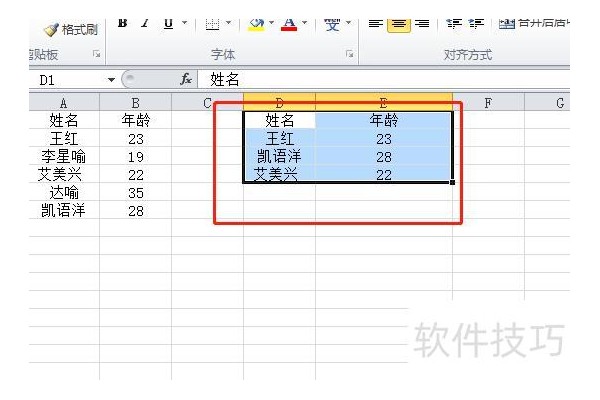Select cell 凯语洋 in column A
600x400 pixels.
[x=64, y=210]
